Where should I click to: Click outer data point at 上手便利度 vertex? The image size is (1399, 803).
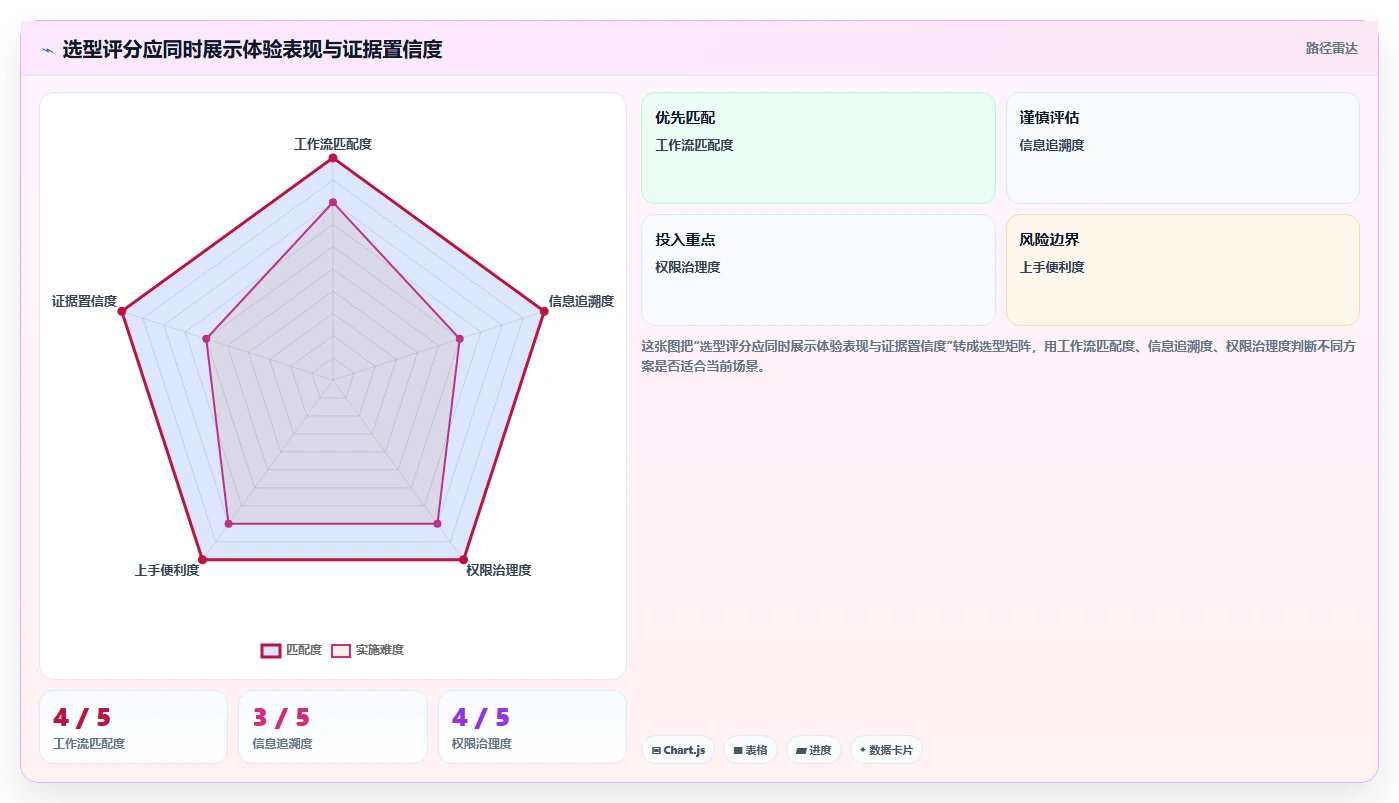tap(202, 559)
